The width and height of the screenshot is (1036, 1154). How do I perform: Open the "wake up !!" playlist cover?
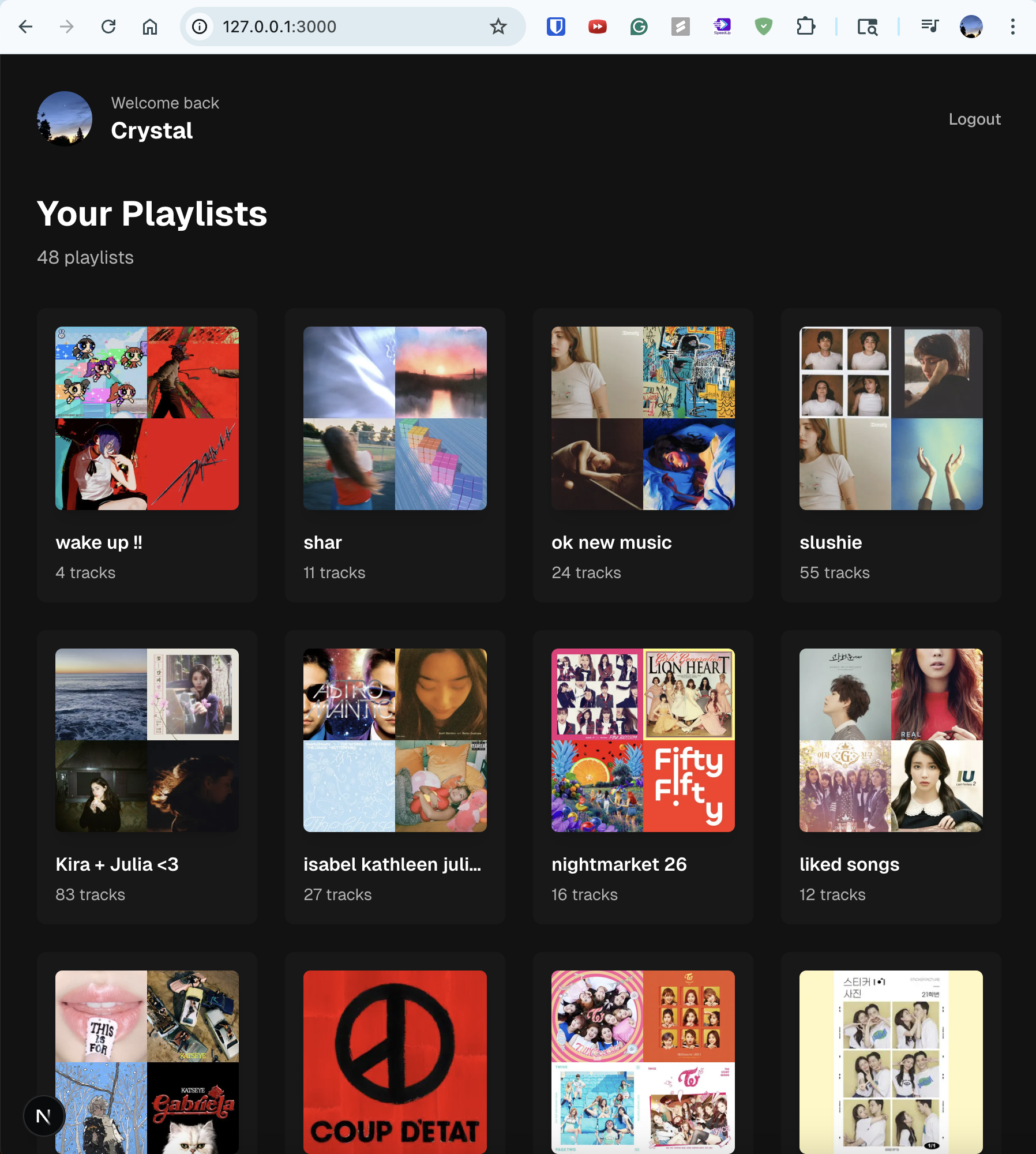click(x=147, y=418)
